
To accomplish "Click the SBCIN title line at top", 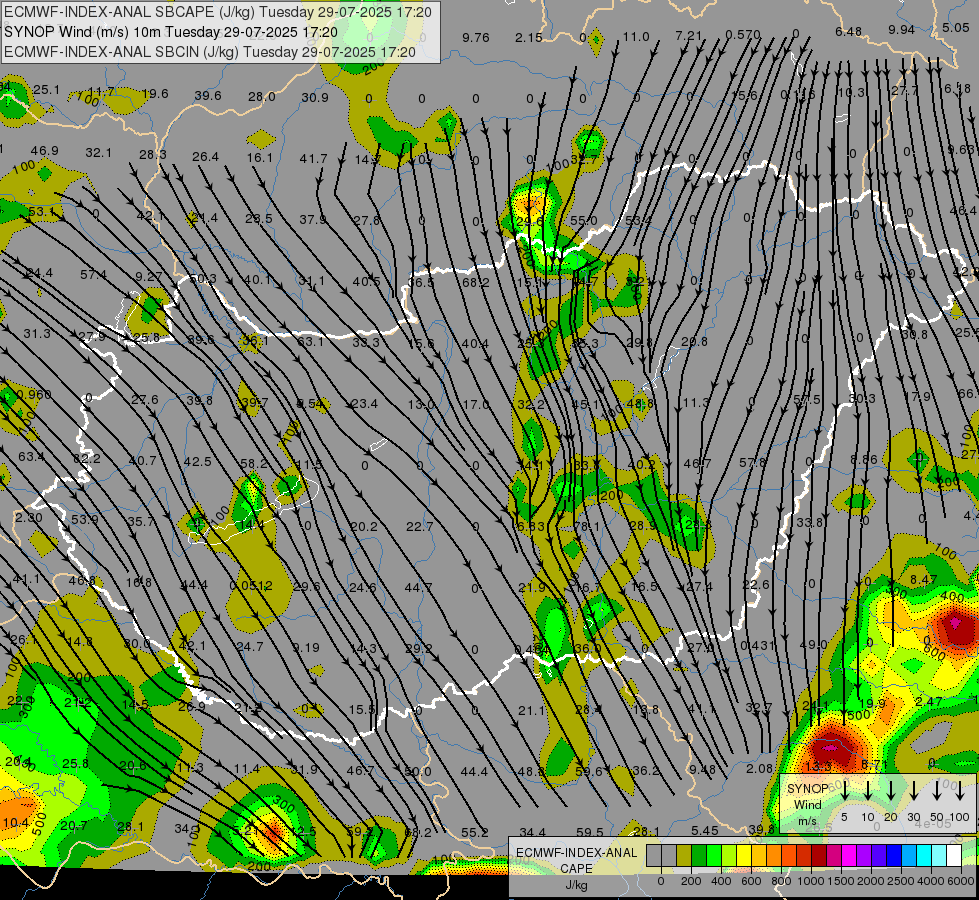I will click(x=209, y=52).
